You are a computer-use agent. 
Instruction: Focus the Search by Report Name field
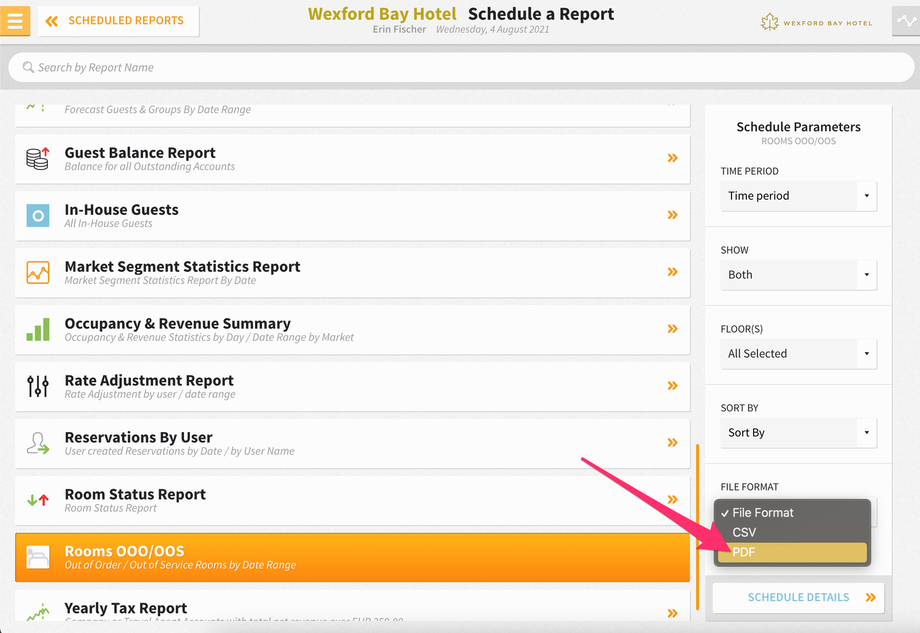(x=461, y=67)
